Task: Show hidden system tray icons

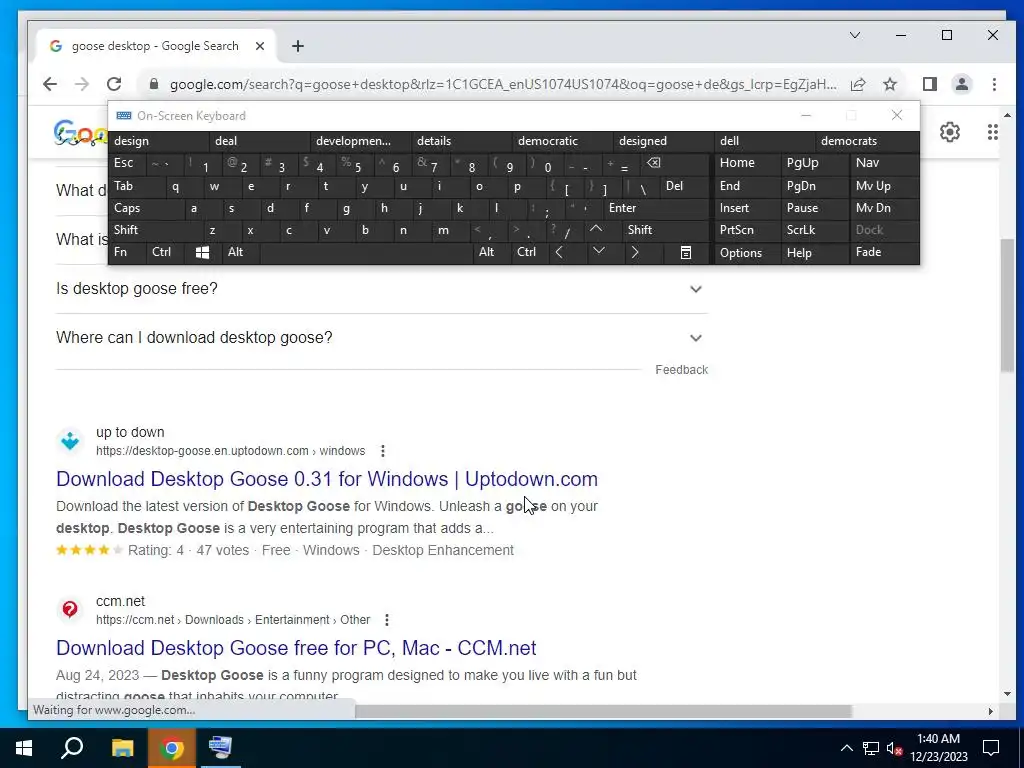Action: point(846,748)
